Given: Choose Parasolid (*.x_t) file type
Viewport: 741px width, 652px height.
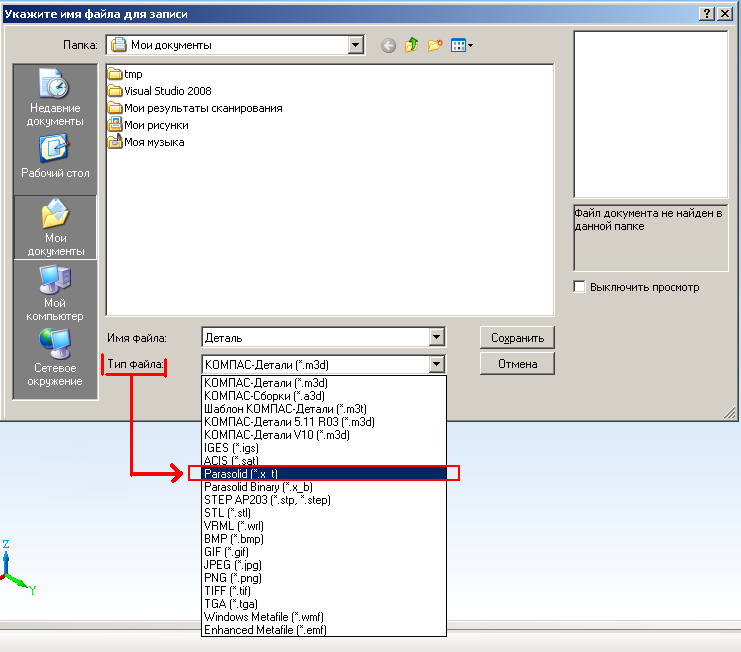Looking at the screenshot, I should point(324,473).
